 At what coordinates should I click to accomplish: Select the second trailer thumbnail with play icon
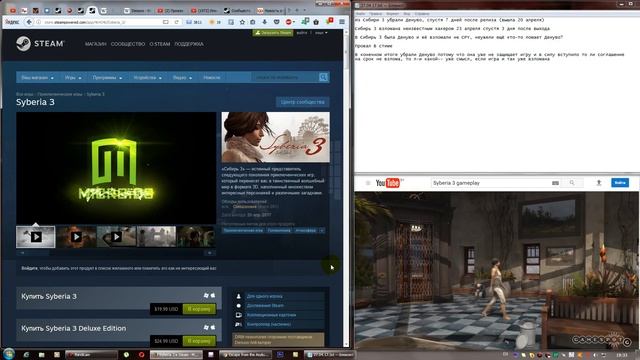coord(76,237)
